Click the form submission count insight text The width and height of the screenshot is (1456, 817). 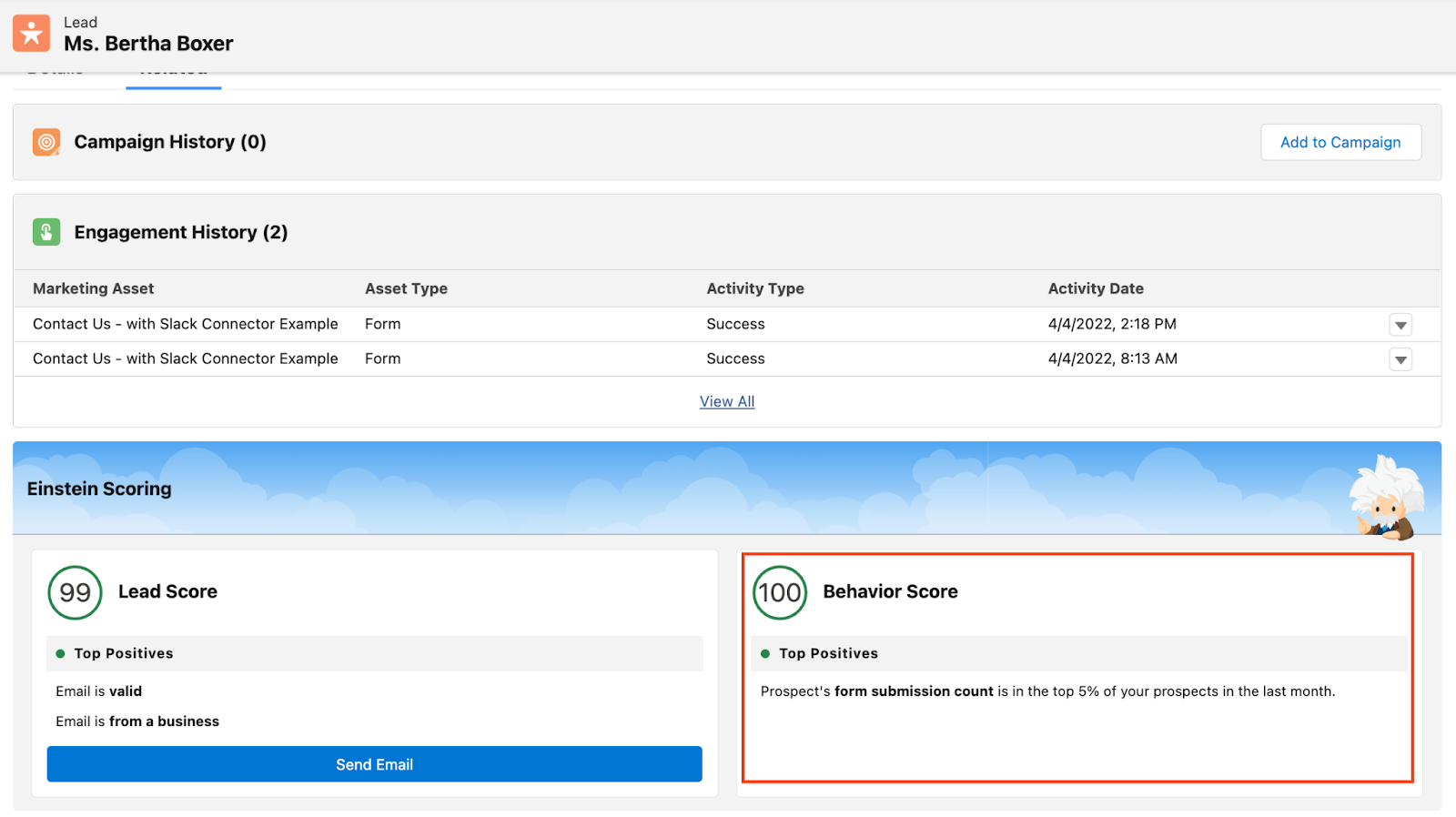[x=1047, y=691]
